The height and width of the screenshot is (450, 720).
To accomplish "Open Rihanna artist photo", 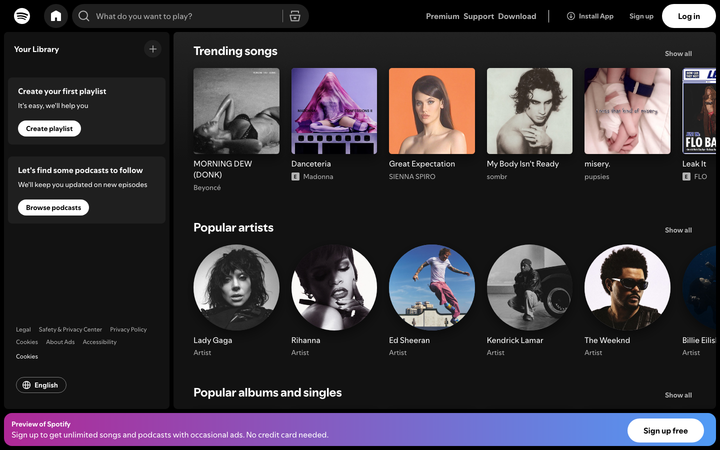I will click(x=334, y=287).
